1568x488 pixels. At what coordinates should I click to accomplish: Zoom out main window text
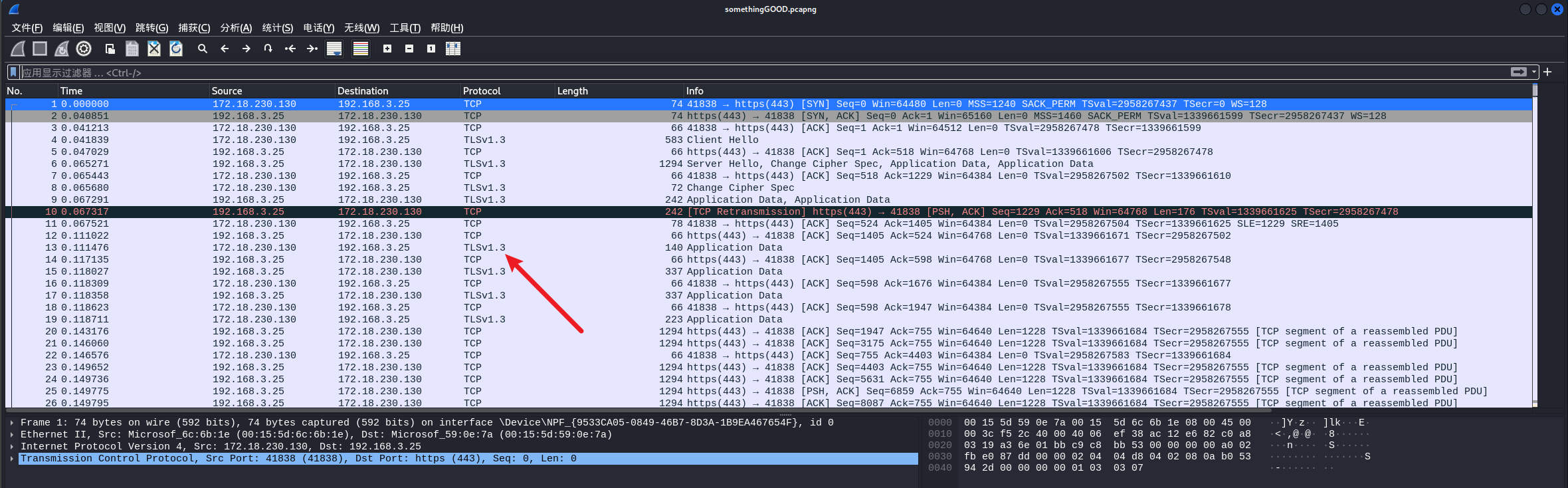(409, 49)
